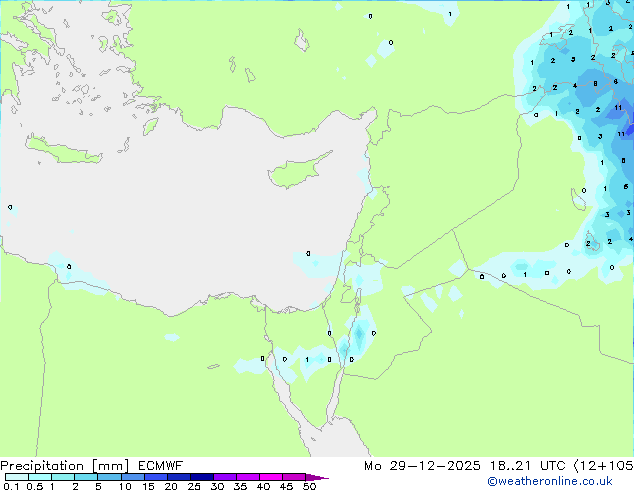Click legend value "15"

(x=148, y=486)
